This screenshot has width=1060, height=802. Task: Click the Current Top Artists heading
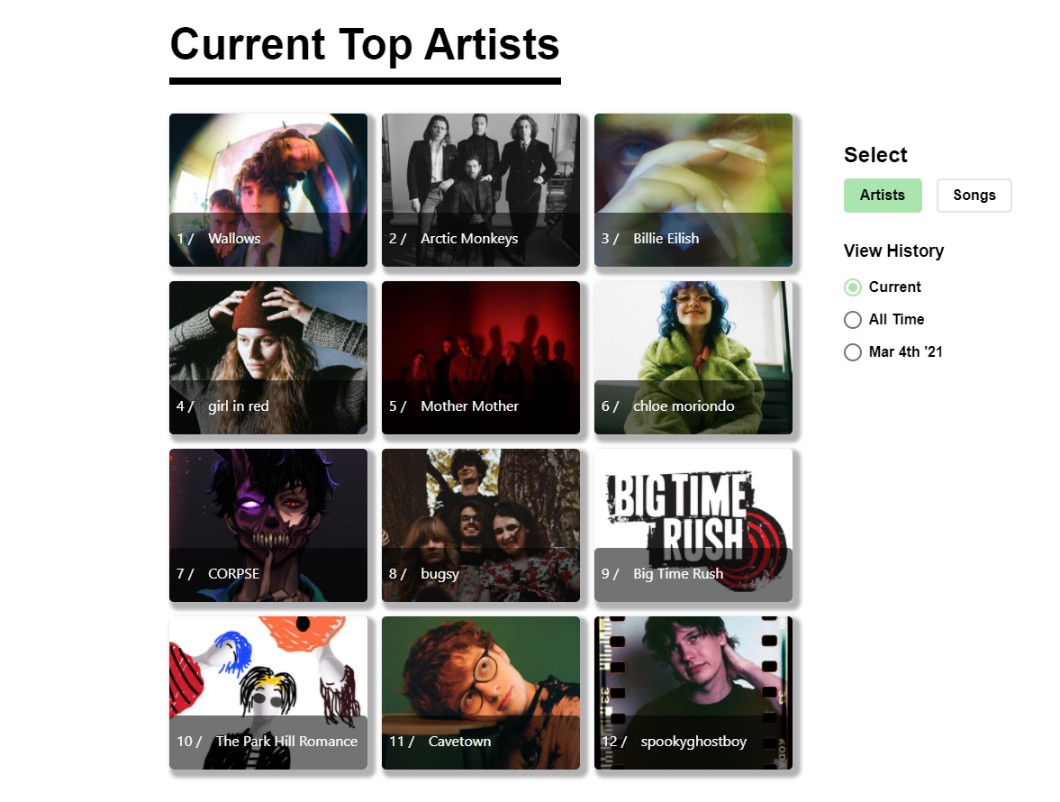click(364, 45)
